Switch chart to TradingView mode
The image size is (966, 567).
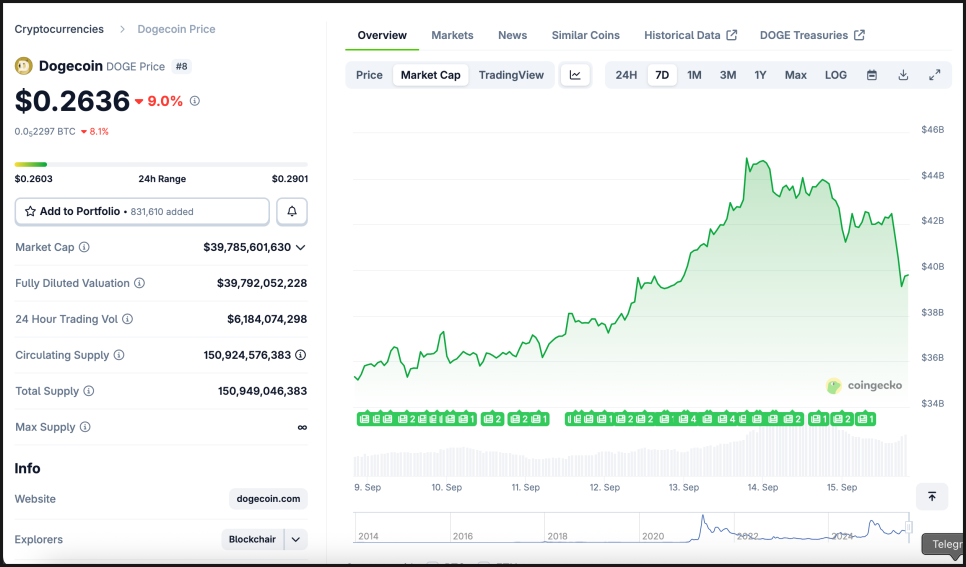pyautogui.click(x=511, y=75)
